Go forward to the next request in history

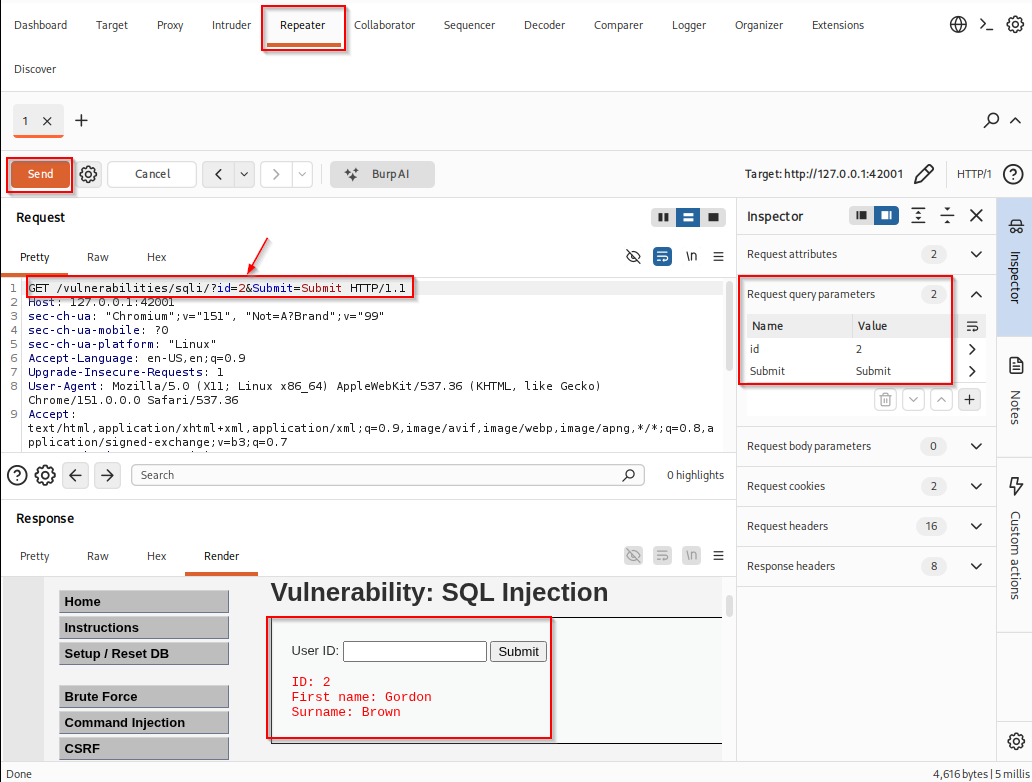pyautogui.click(x=276, y=174)
